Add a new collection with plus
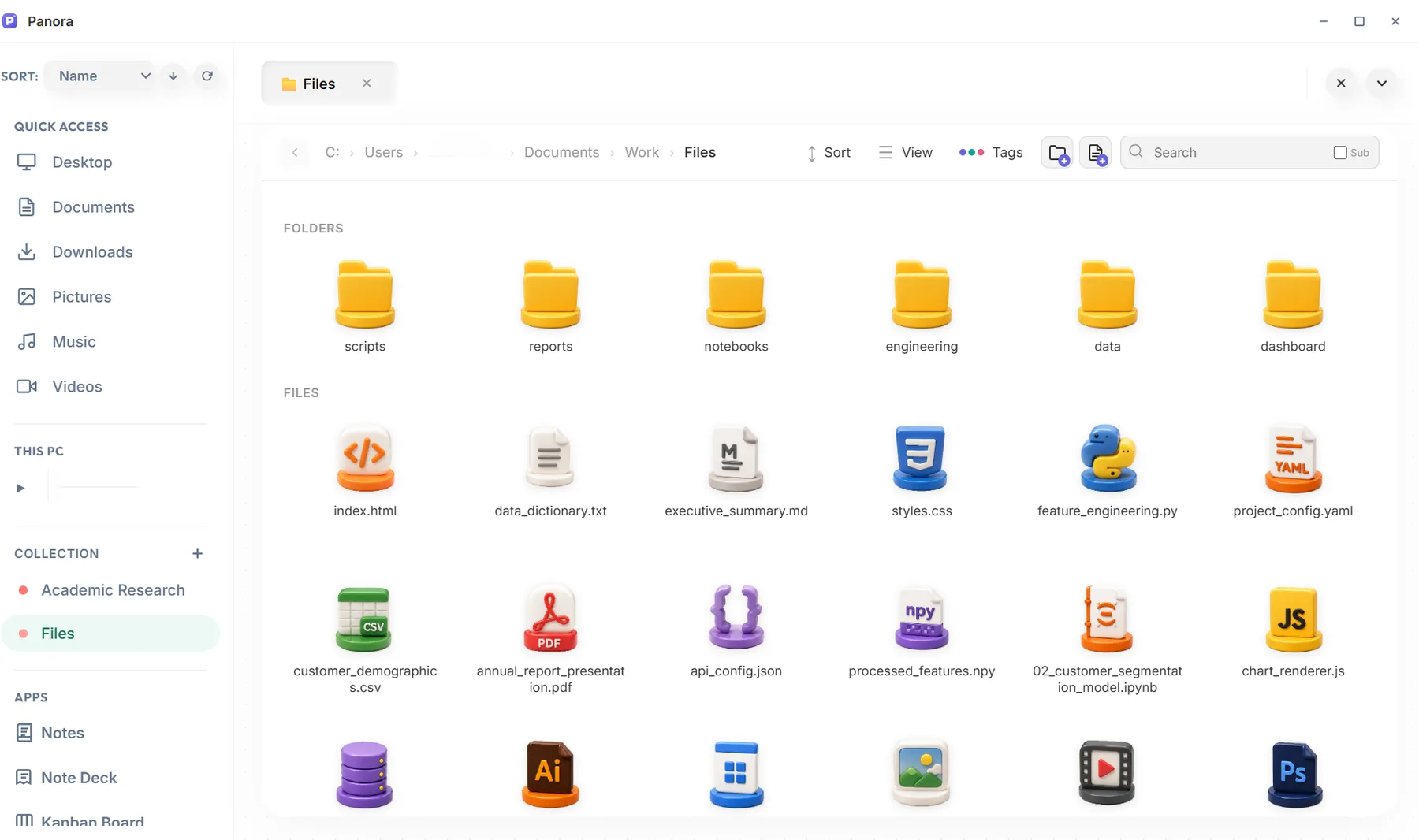 197,553
